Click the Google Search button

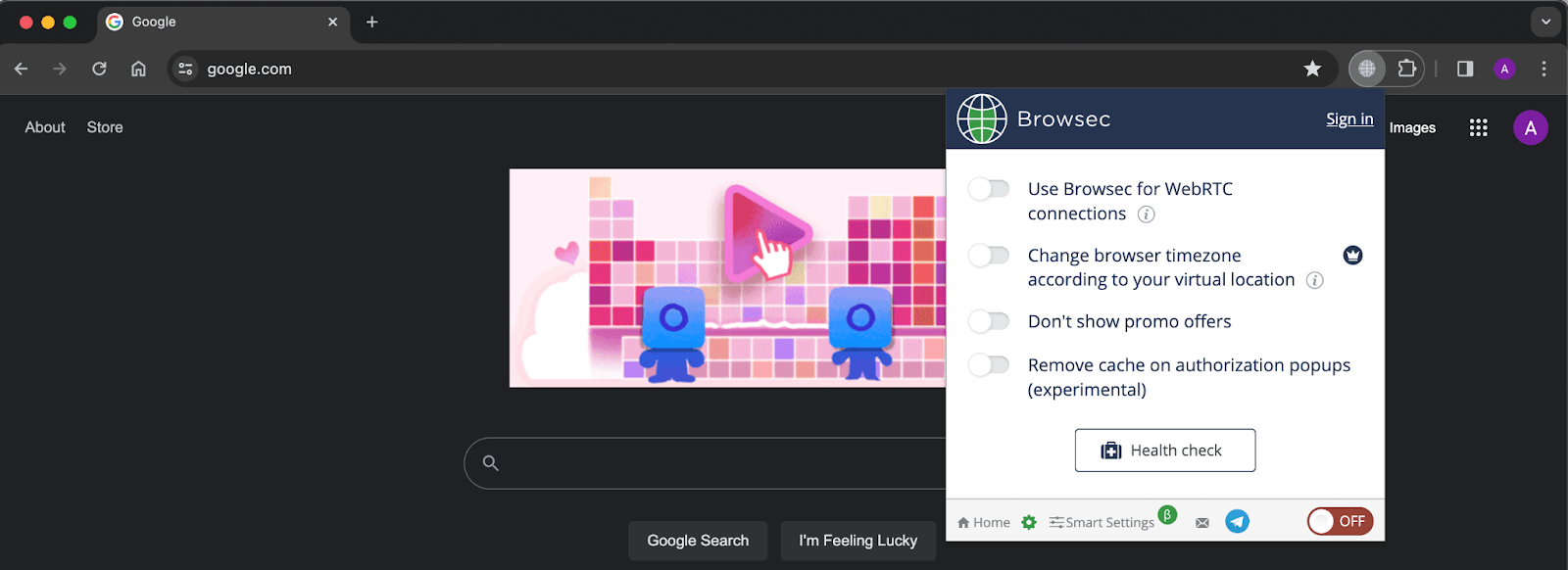click(x=698, y=541)
